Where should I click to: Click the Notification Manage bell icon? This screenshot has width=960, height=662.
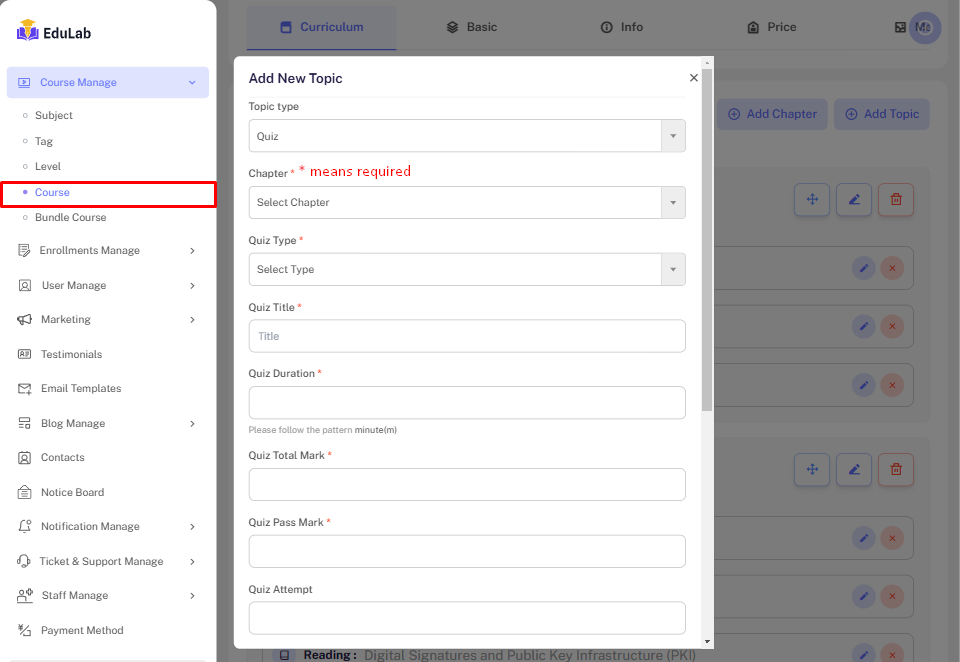click(x=24, y=527)
